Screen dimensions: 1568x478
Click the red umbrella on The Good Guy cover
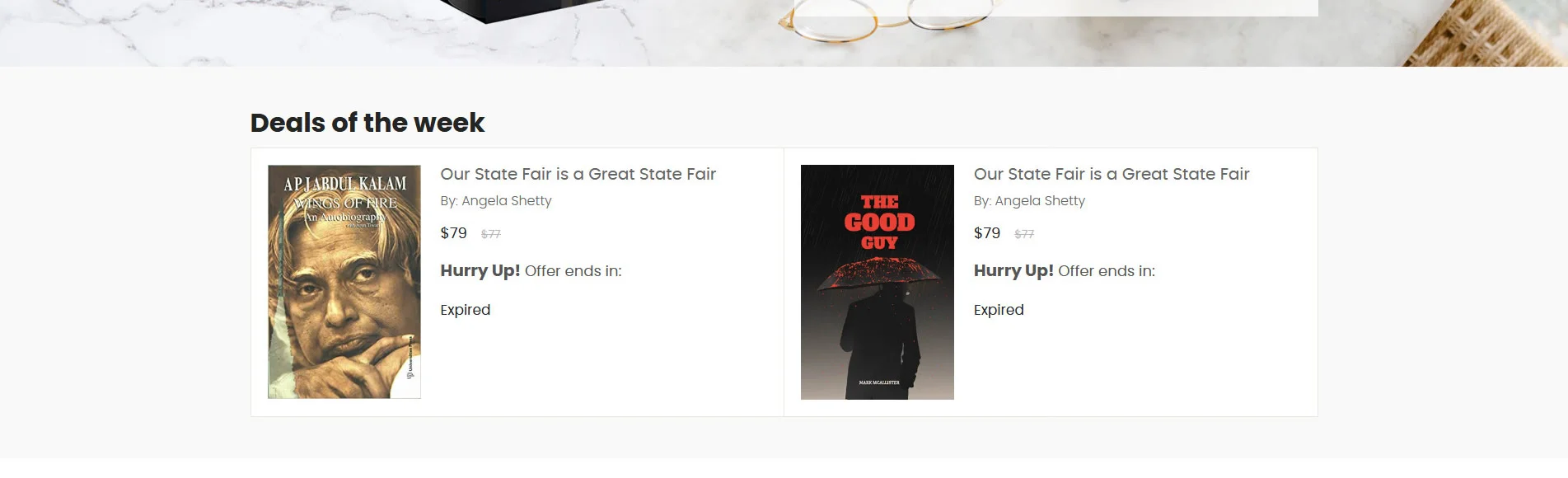(x=878, y=272)
